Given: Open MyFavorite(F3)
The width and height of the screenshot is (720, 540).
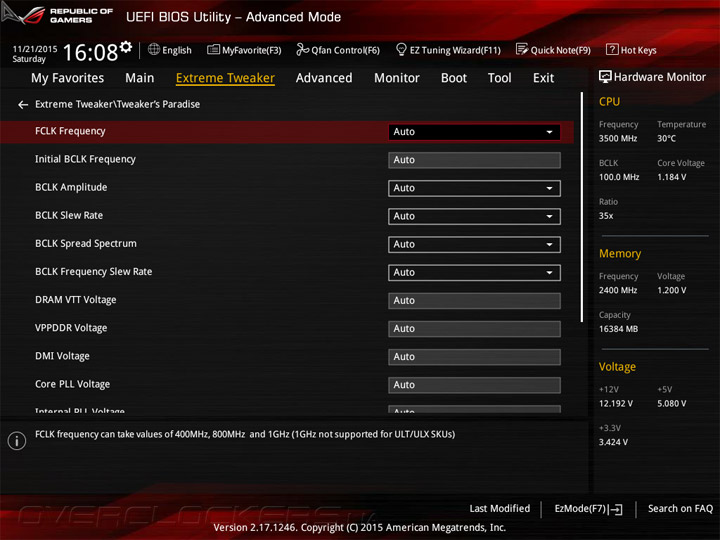Looking at the screenshot, I should (244, 50).
